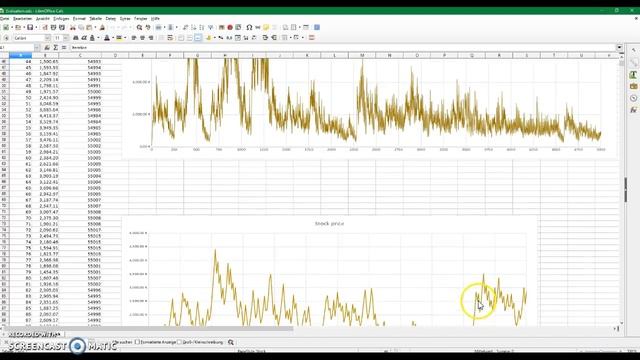
Task: Click the Open file icon
Action: pos(18,27)
